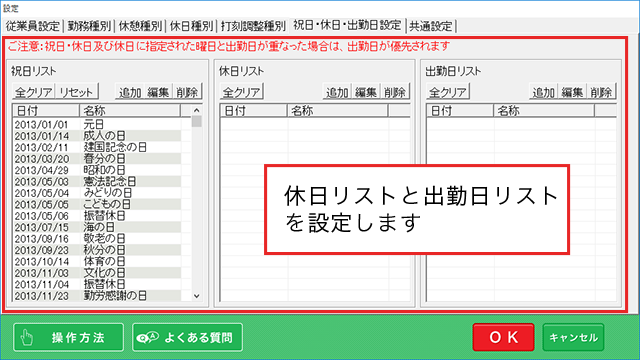Click the holiday list scroll-up arrow
The image size is (640, 360).
pos(196,110)
